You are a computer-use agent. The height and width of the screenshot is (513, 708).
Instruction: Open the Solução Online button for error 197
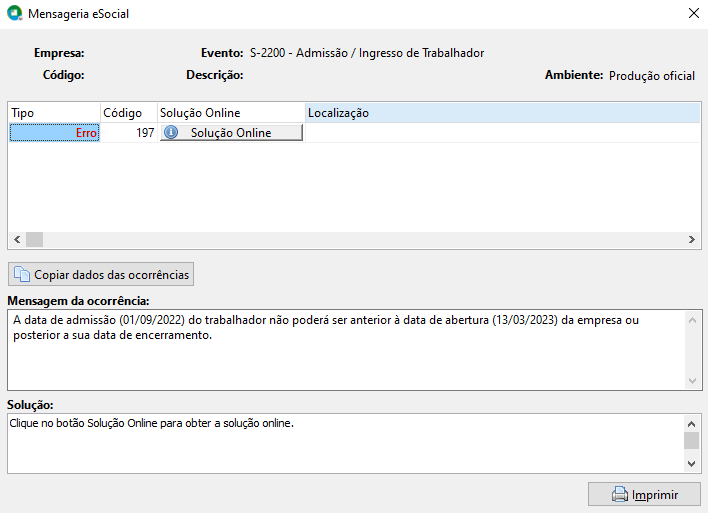[231, 132]
